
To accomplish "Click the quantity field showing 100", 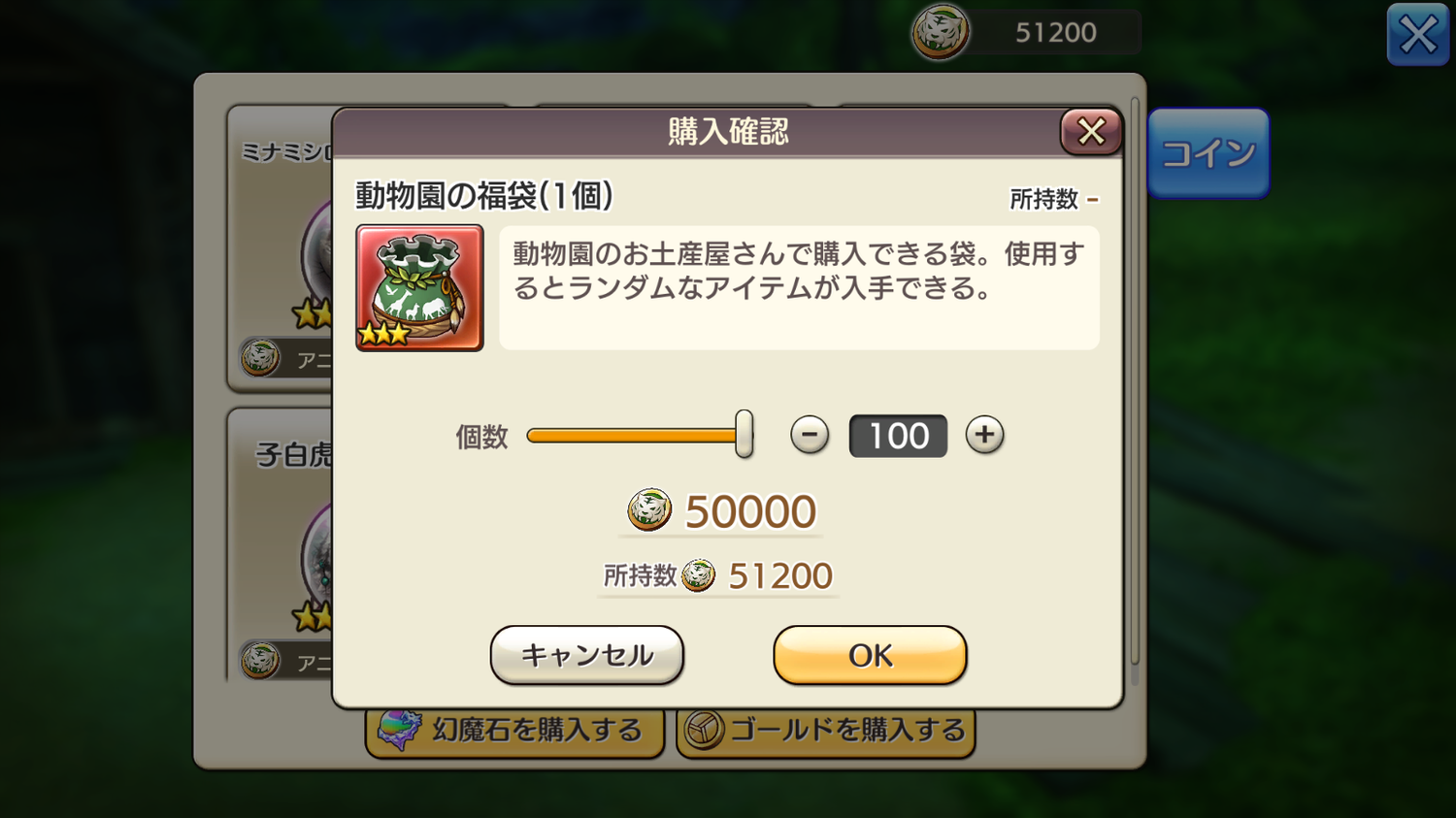I will 898,436.
